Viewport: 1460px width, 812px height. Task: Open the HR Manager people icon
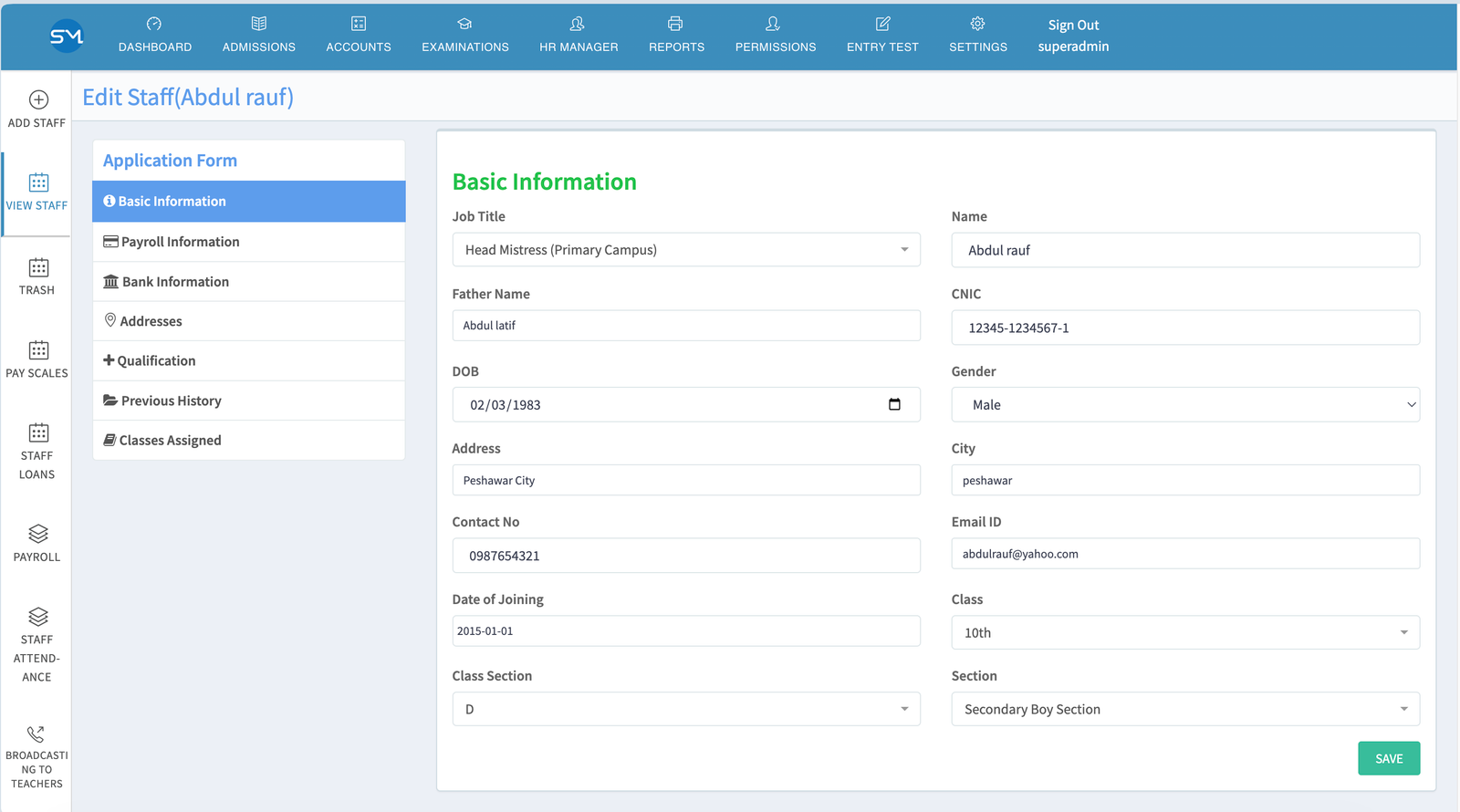pyautogui.click(x=578, y=24)
